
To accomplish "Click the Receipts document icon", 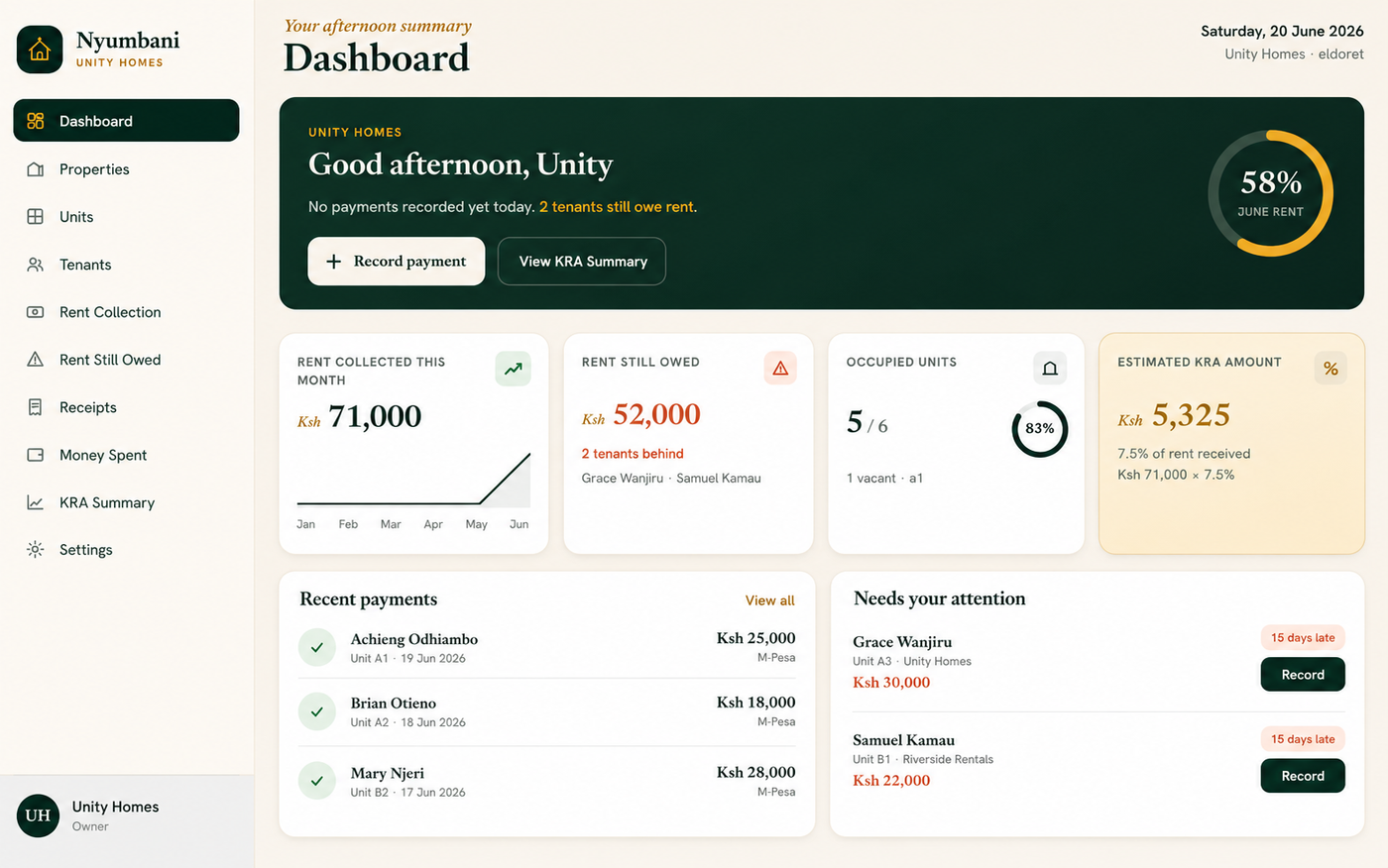I will [36, 407].
